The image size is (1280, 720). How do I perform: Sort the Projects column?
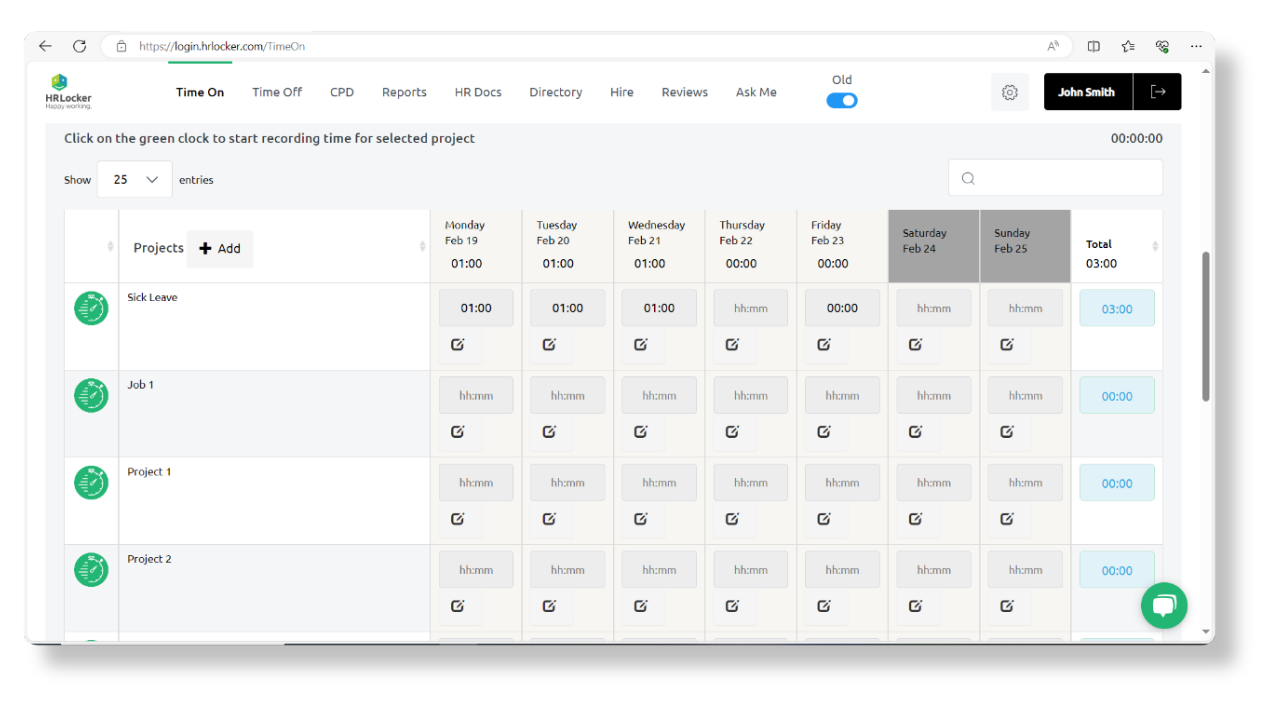tap(421, 247)
